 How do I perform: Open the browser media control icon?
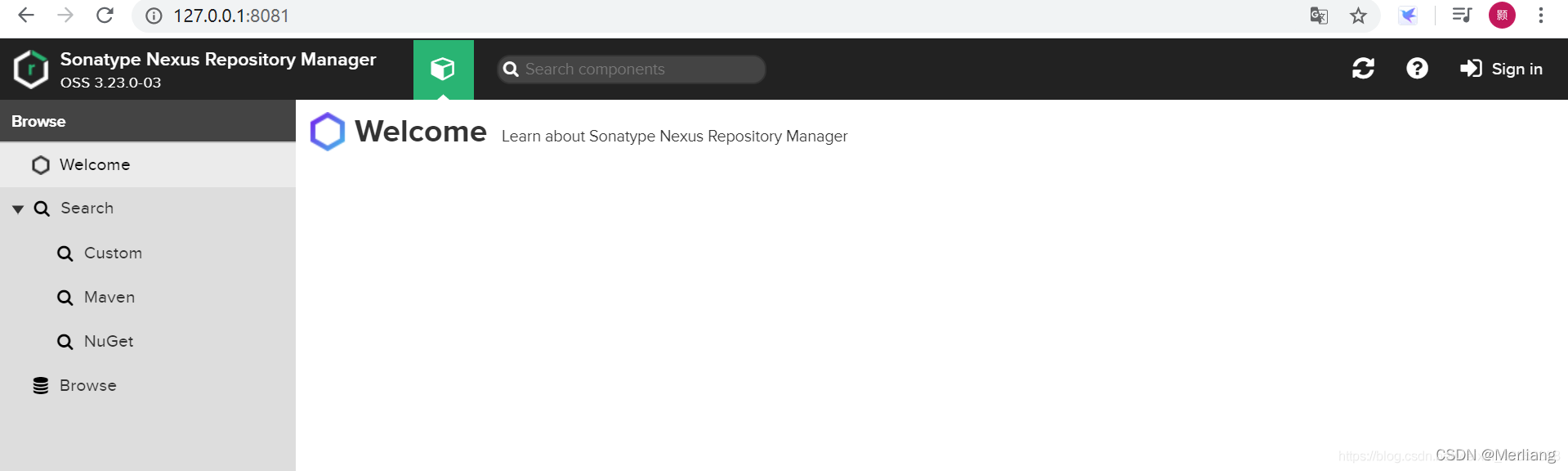tap(1462, 16)
